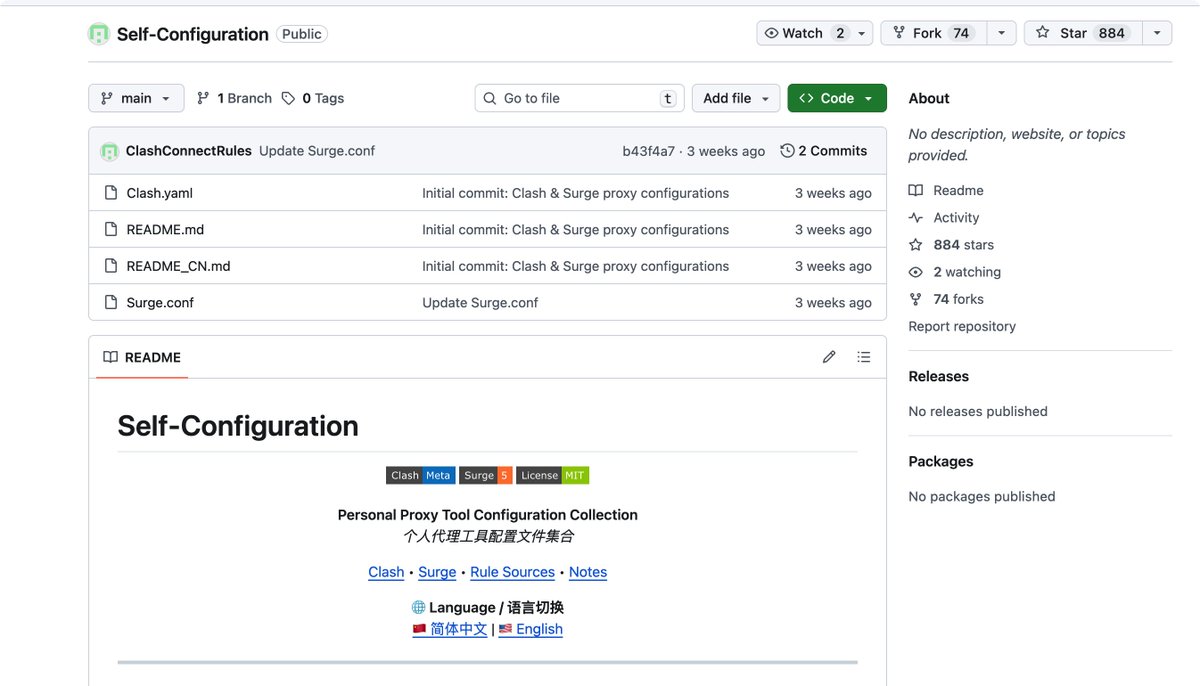Jump to the Clash section link in README
This screenshot has width=1200, height=686.
tap(386, 572)
